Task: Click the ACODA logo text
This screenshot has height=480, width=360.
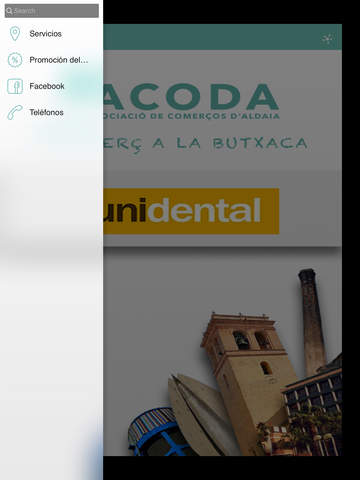Action: tap(191, 97)
